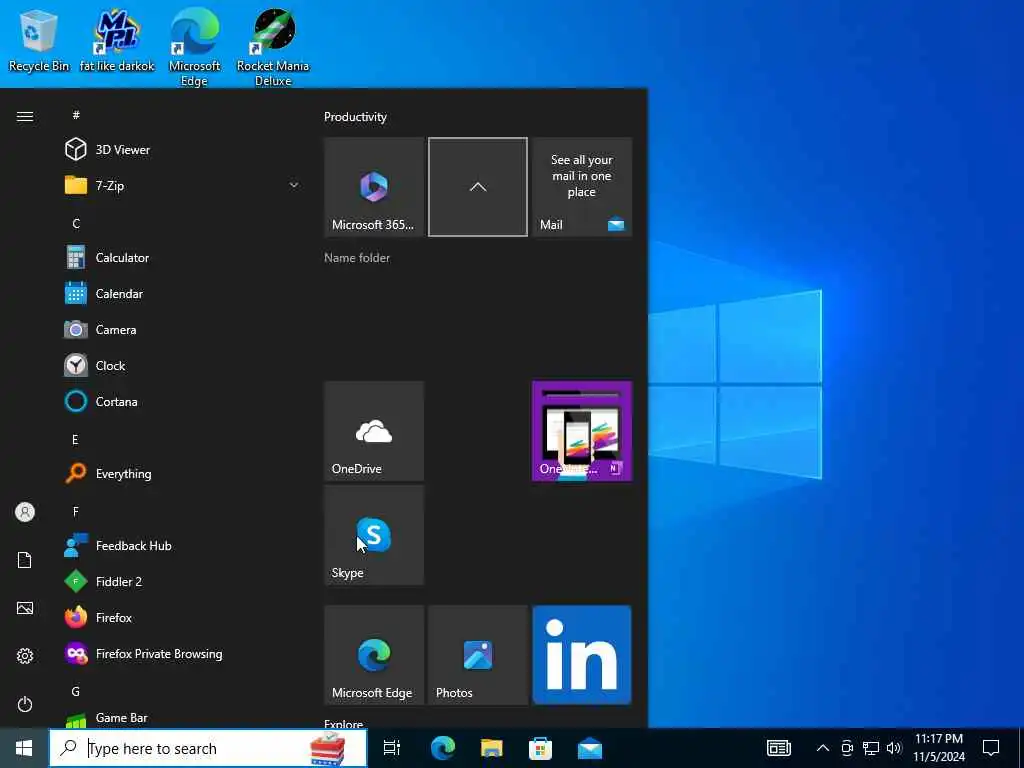Open network status tray icon
Image resolution: width=1024 pixels, height=768 pixels.
pos(871,748)
